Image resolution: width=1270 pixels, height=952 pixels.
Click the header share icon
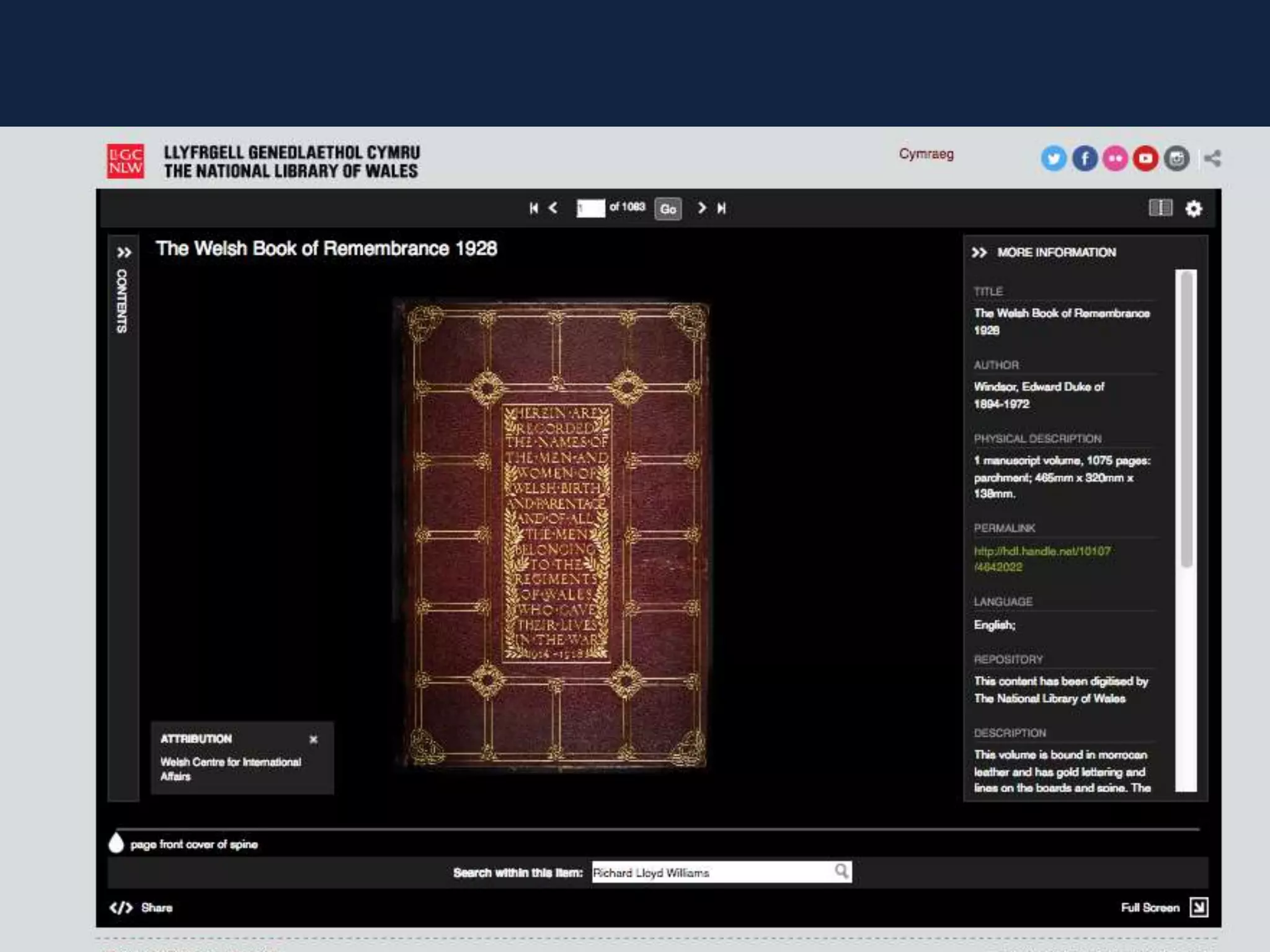click(1212, 159)
